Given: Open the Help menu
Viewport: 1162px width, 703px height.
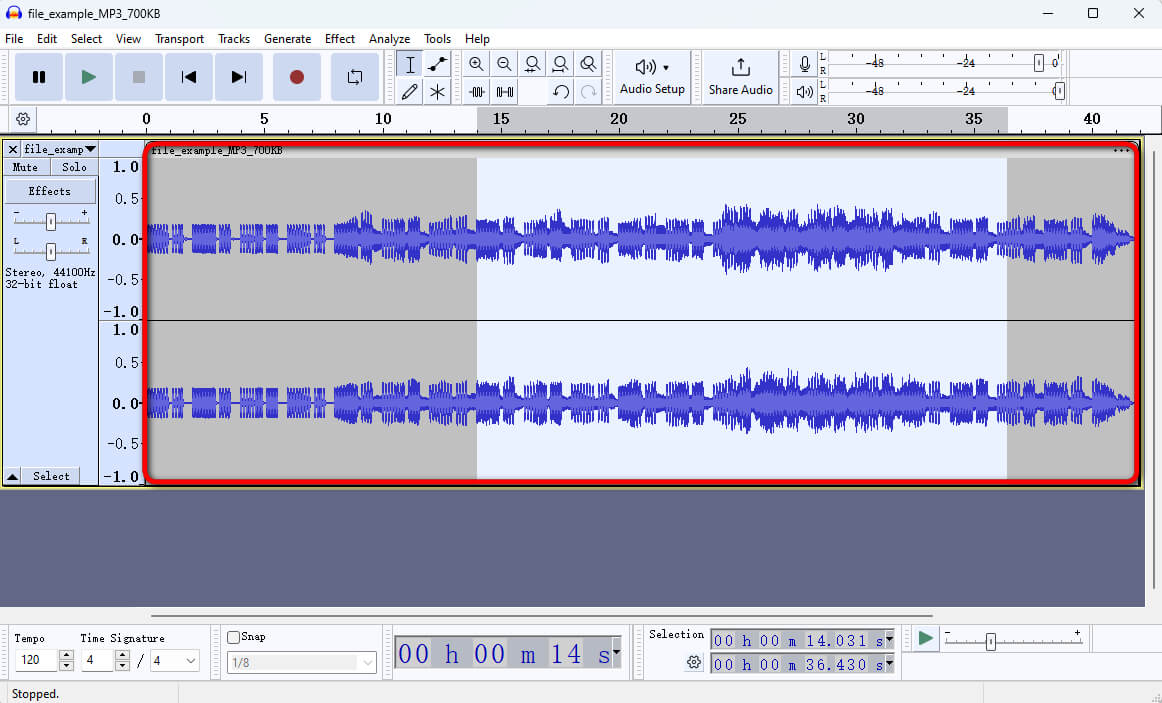Looking at the screenshot, I should click(x=477, y=39).
